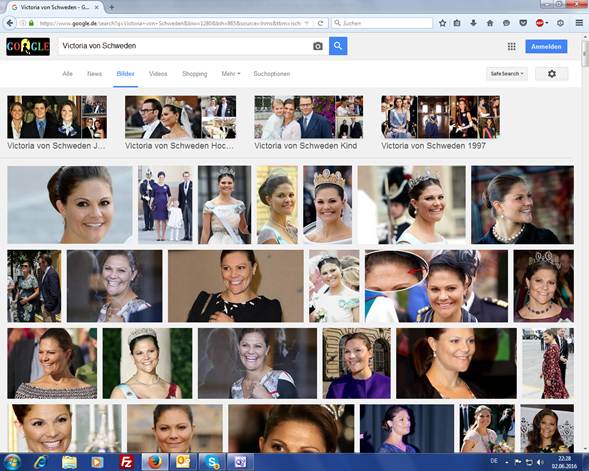This screenshot has height=471, width=589.
Task: Click the google.de URL address bar
Action: click(170, 23)
